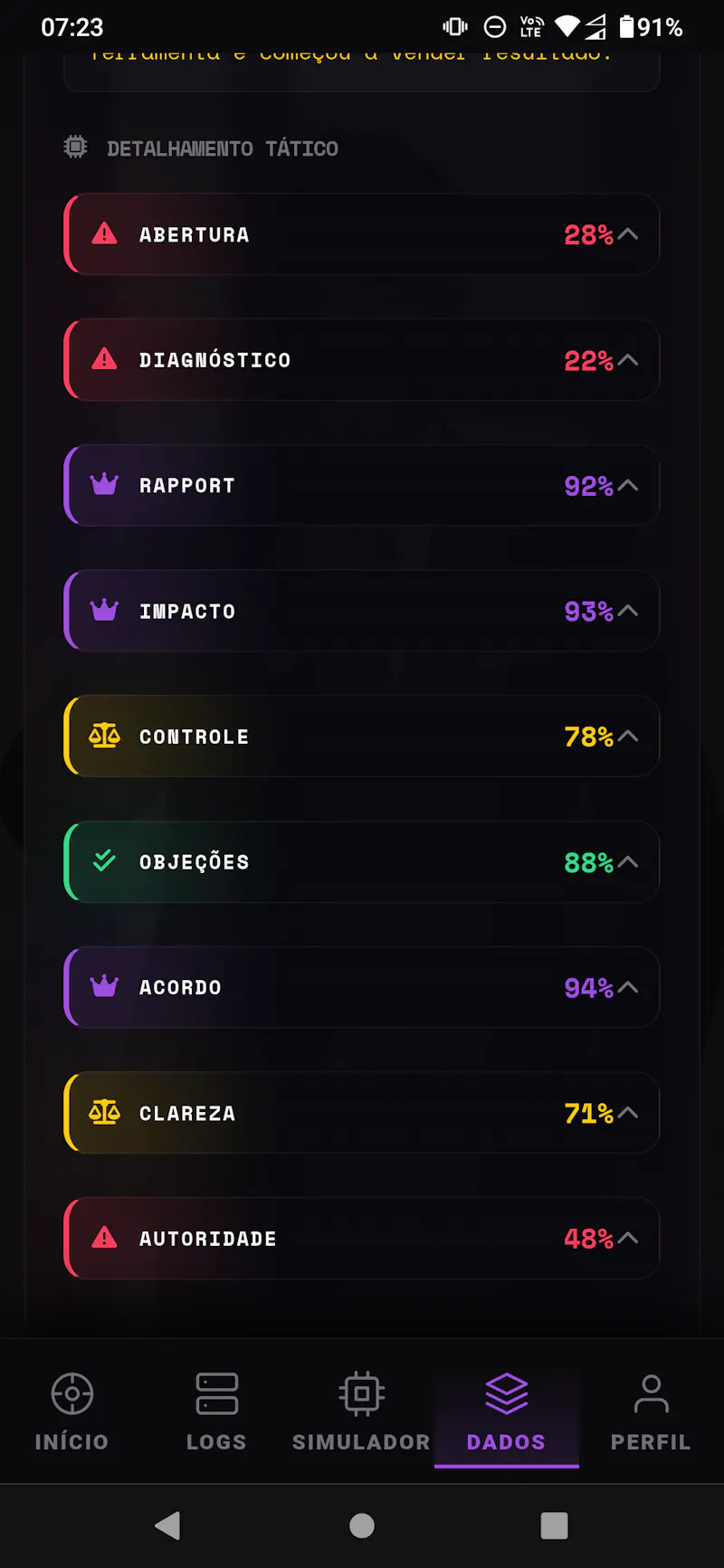The image size is (724, 1568).
Task: Collapse the Autoridade row chevron
Action: pos(628,1238)
